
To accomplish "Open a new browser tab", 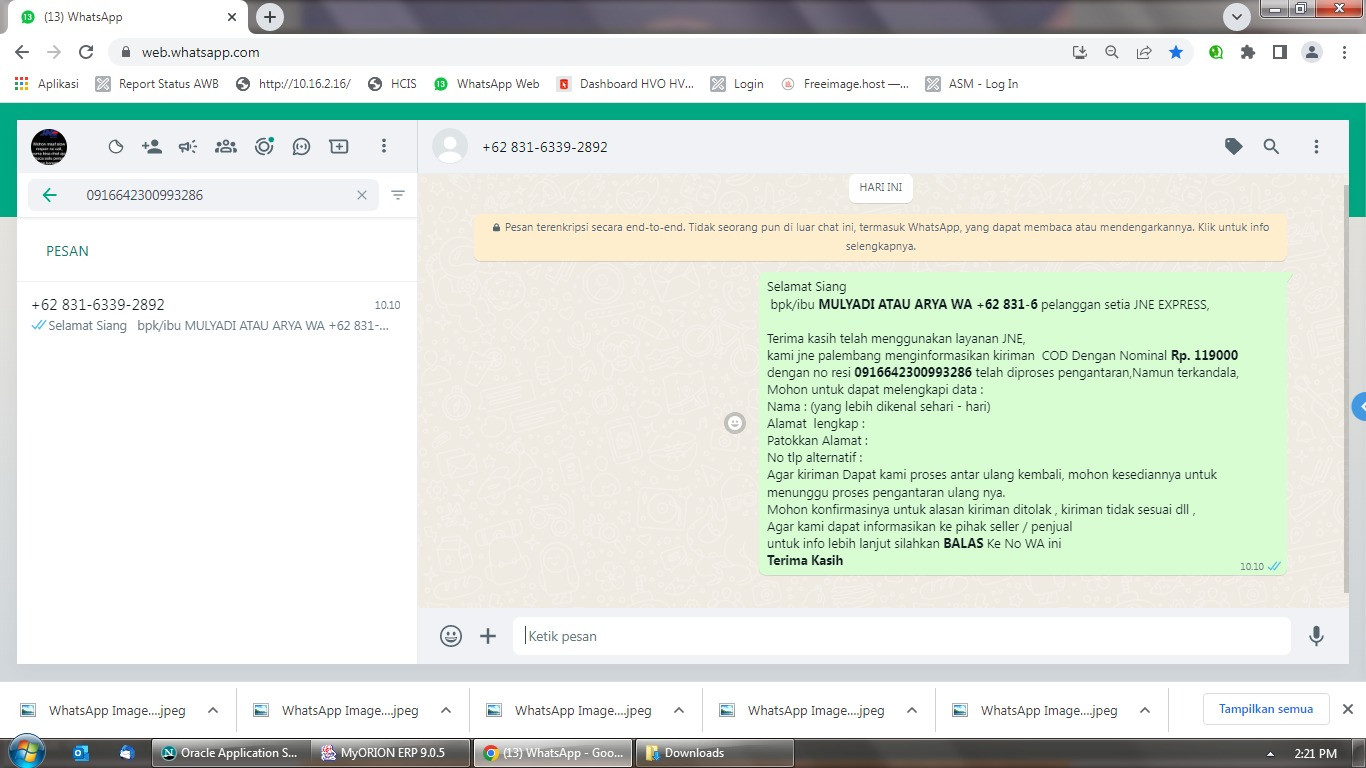I will [269, 17].
